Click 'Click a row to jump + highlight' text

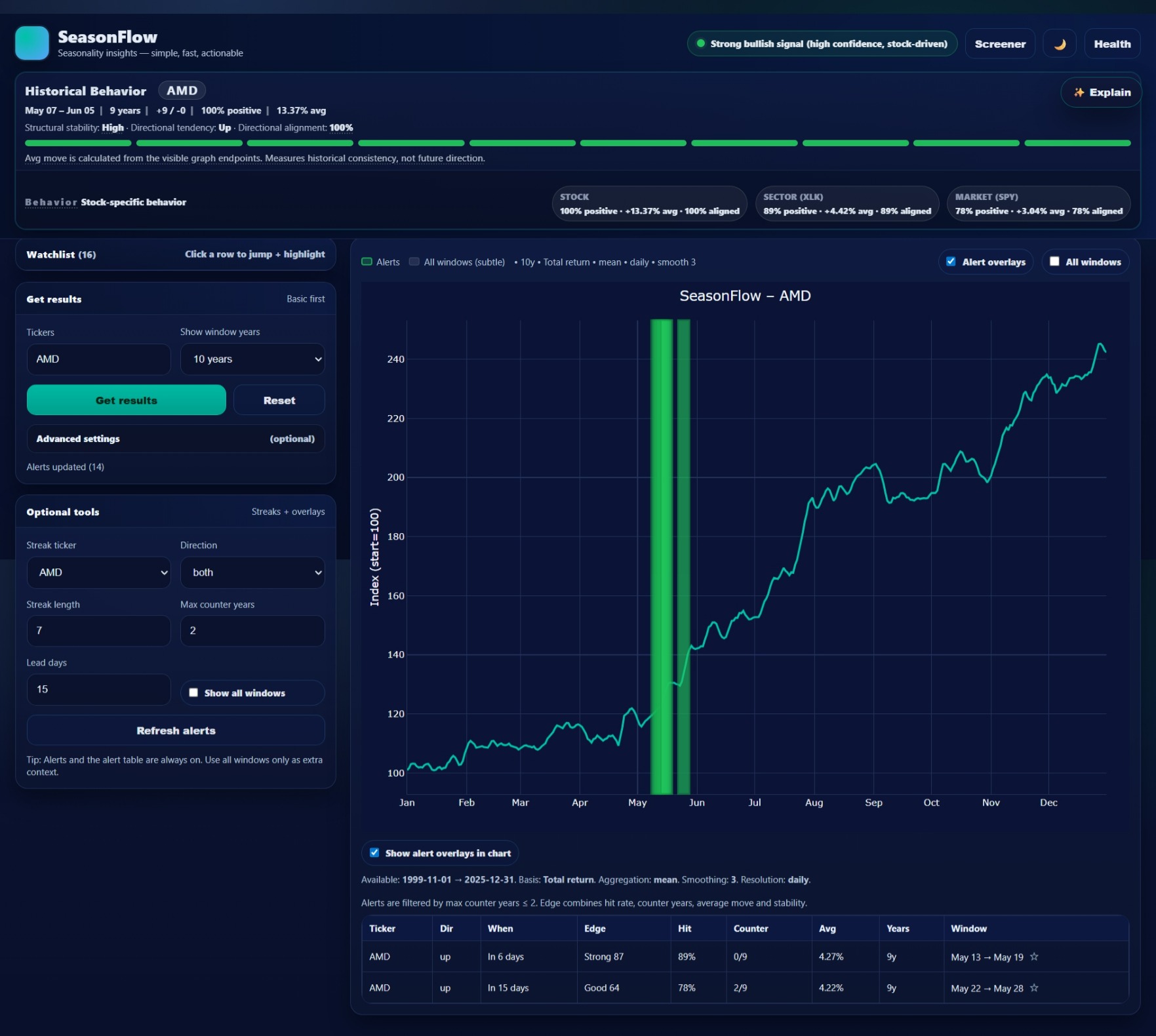(255, 254)
